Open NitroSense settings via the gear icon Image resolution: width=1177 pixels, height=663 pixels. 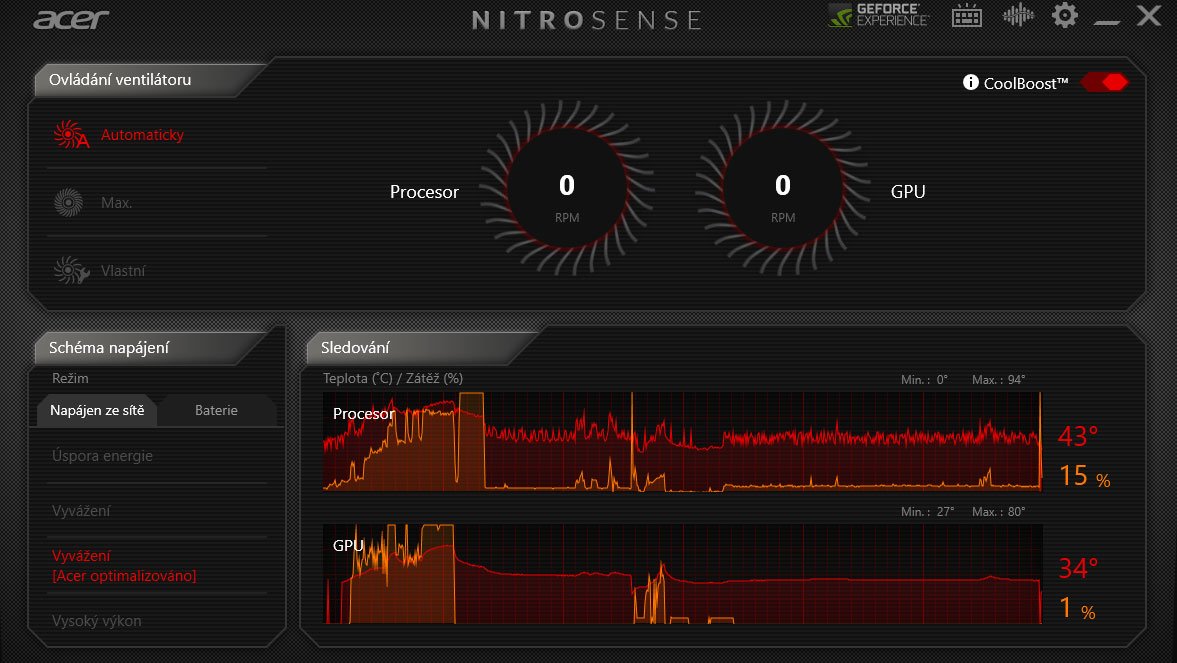point(1064,16)
